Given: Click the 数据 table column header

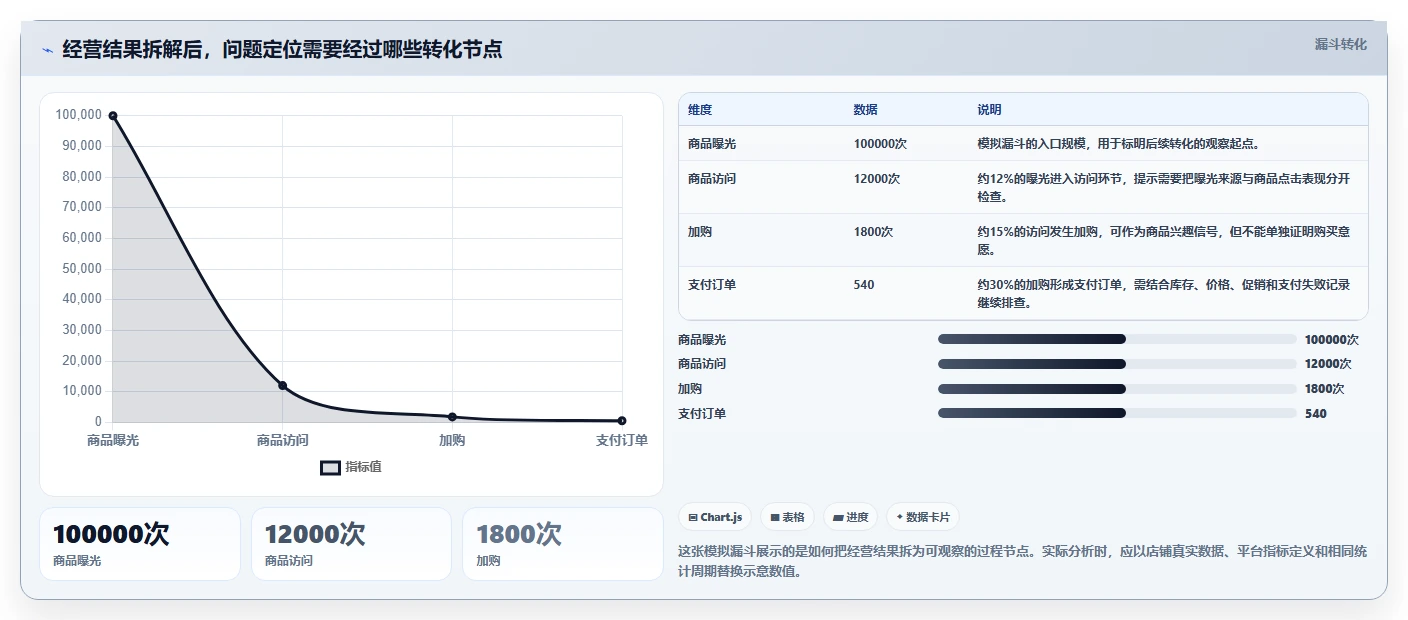Looking at the screenshot, I should coord(866,110).
